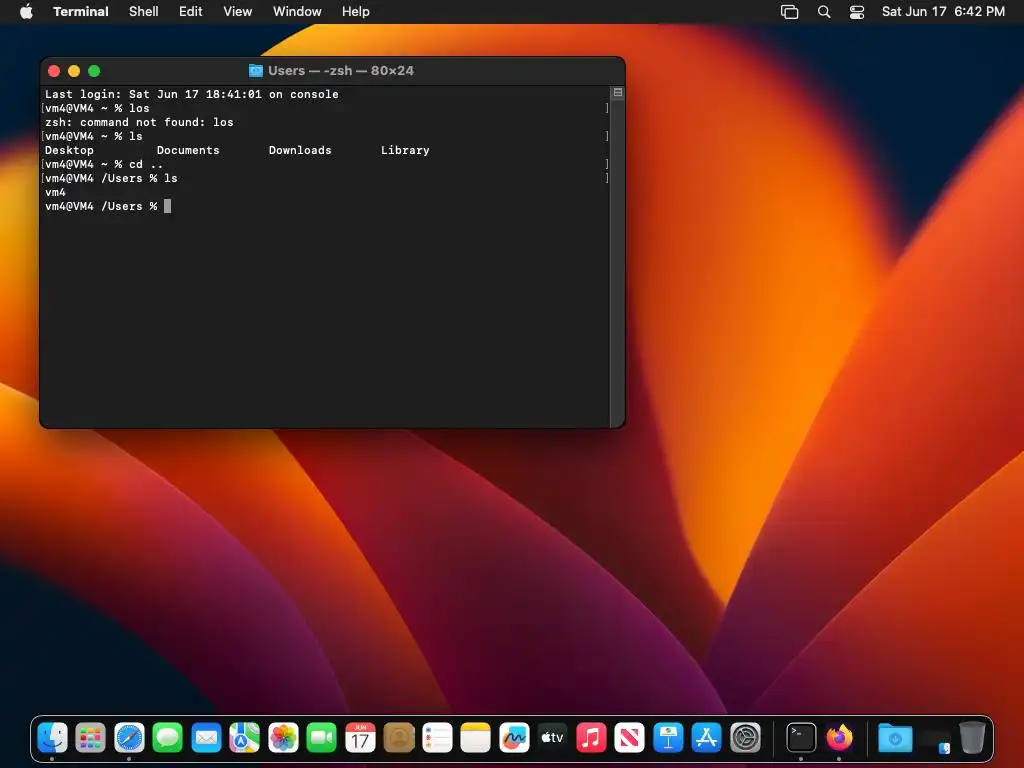
Task: Launch Keynote from the Dock
Action: coord(668,738)
